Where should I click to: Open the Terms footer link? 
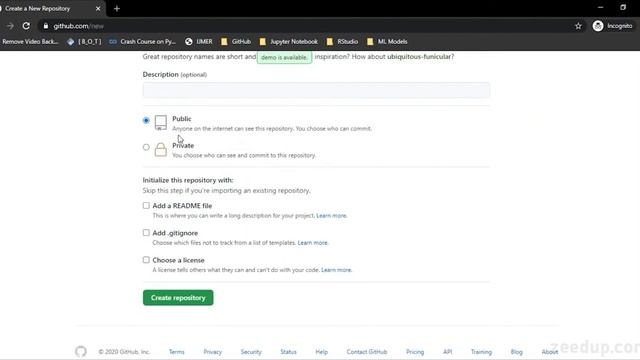[177, 352]
